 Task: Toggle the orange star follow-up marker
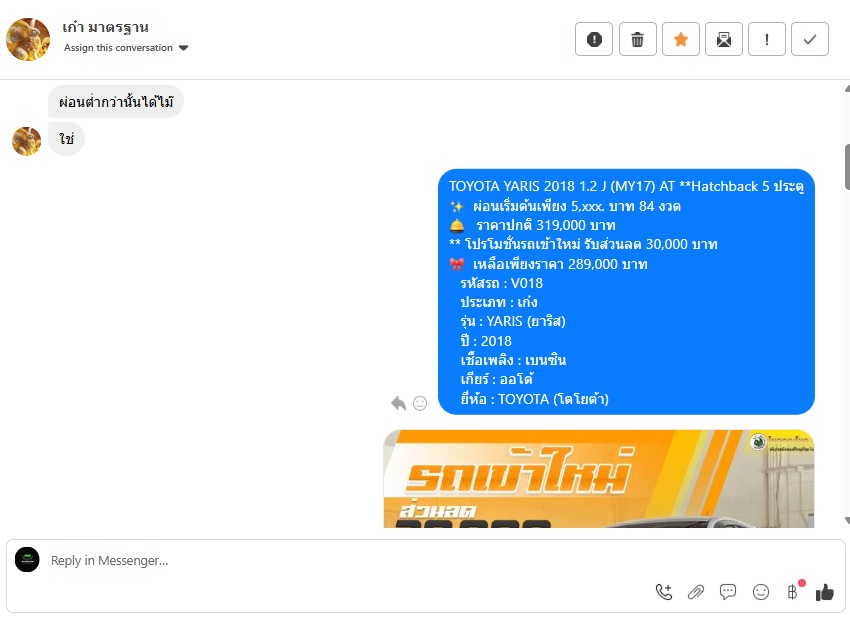(x=681, y=39)
